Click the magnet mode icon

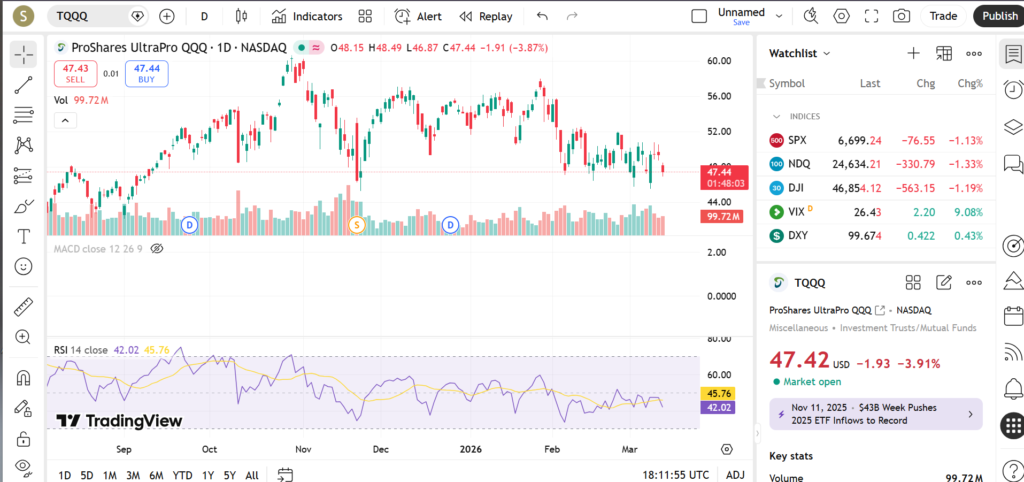24,378
